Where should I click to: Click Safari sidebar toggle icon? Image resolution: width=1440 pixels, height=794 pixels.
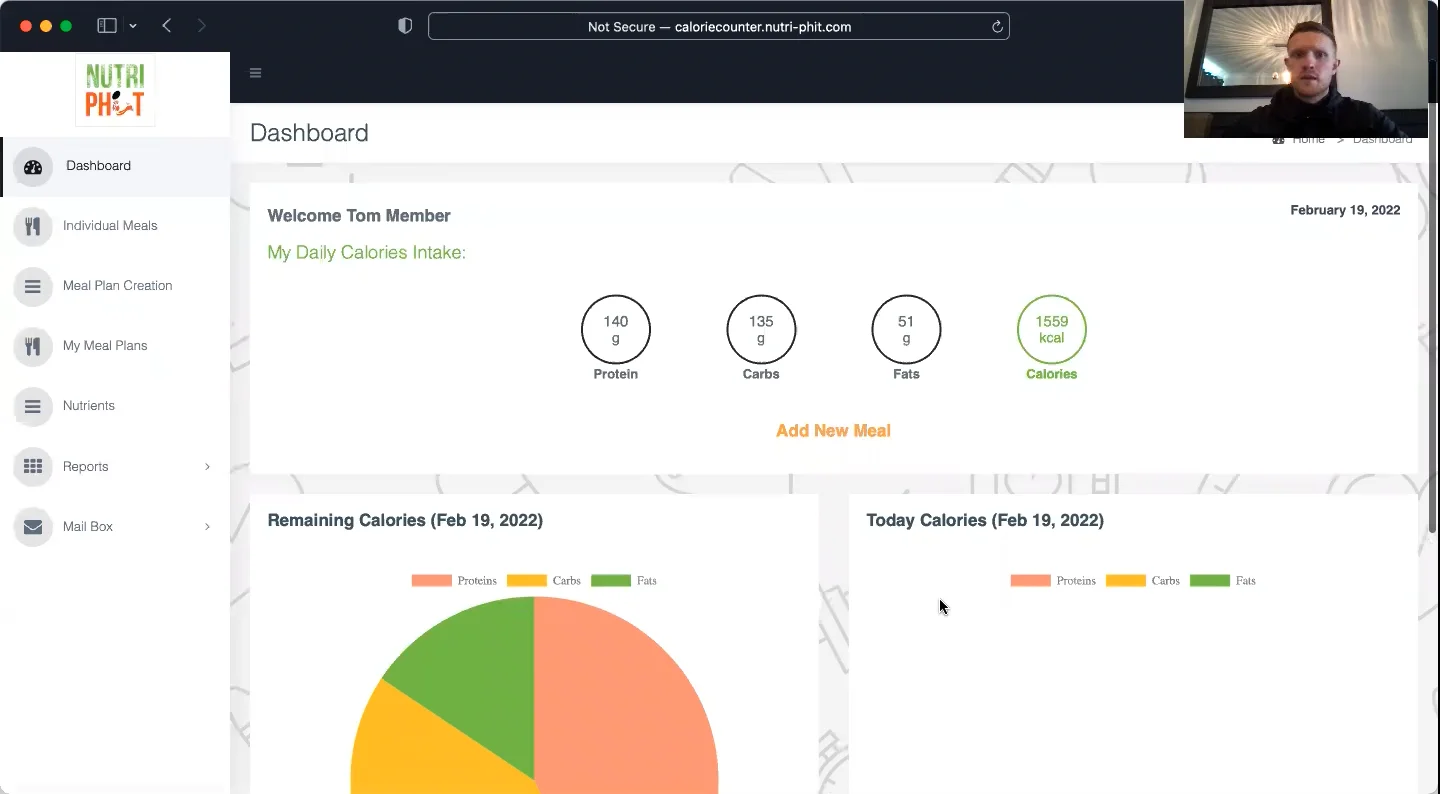(107, 26)
